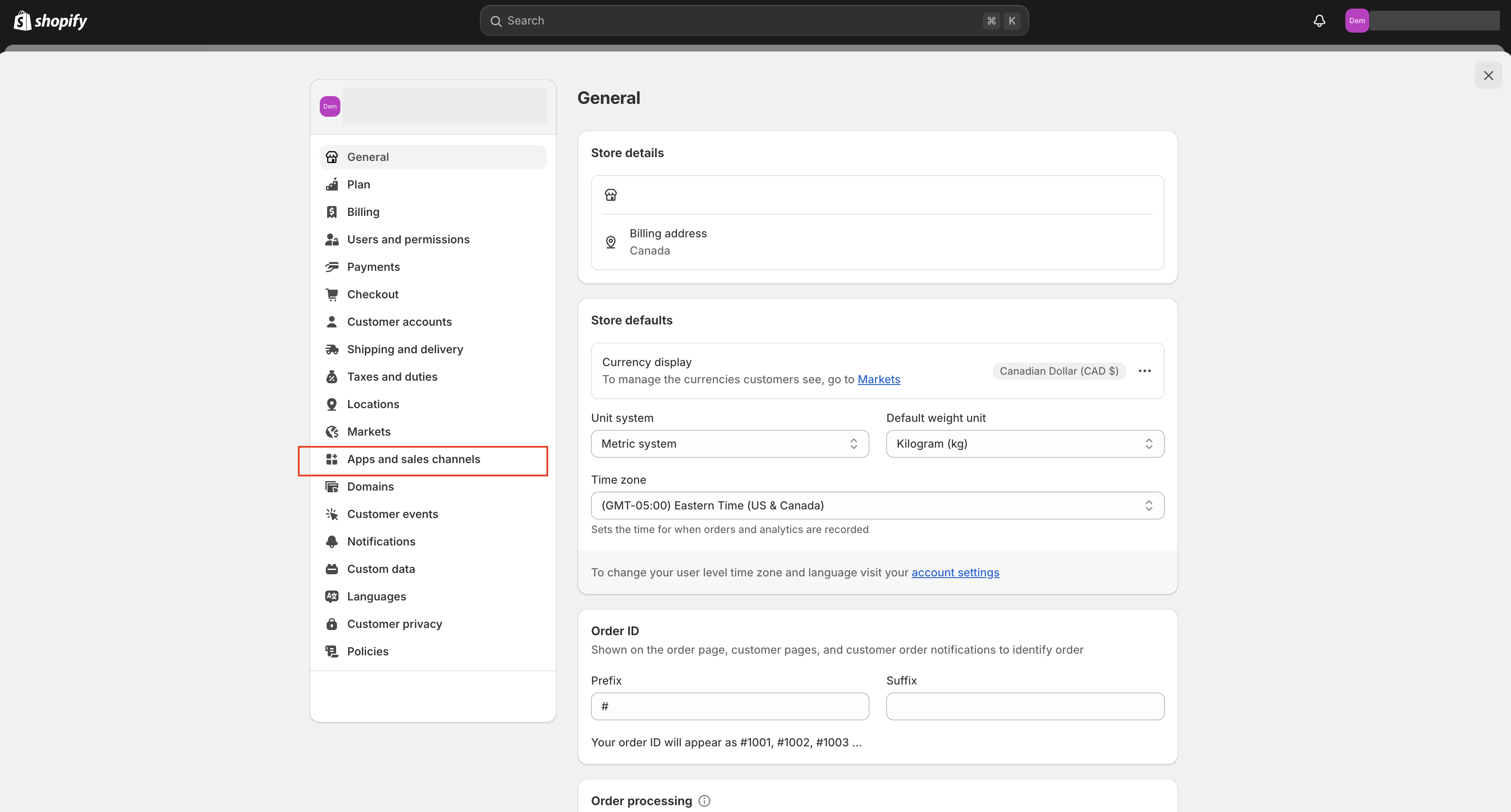Select Markets menu item in sidebar
Screen dimensions: 1511x812
[x=369, y=431]
